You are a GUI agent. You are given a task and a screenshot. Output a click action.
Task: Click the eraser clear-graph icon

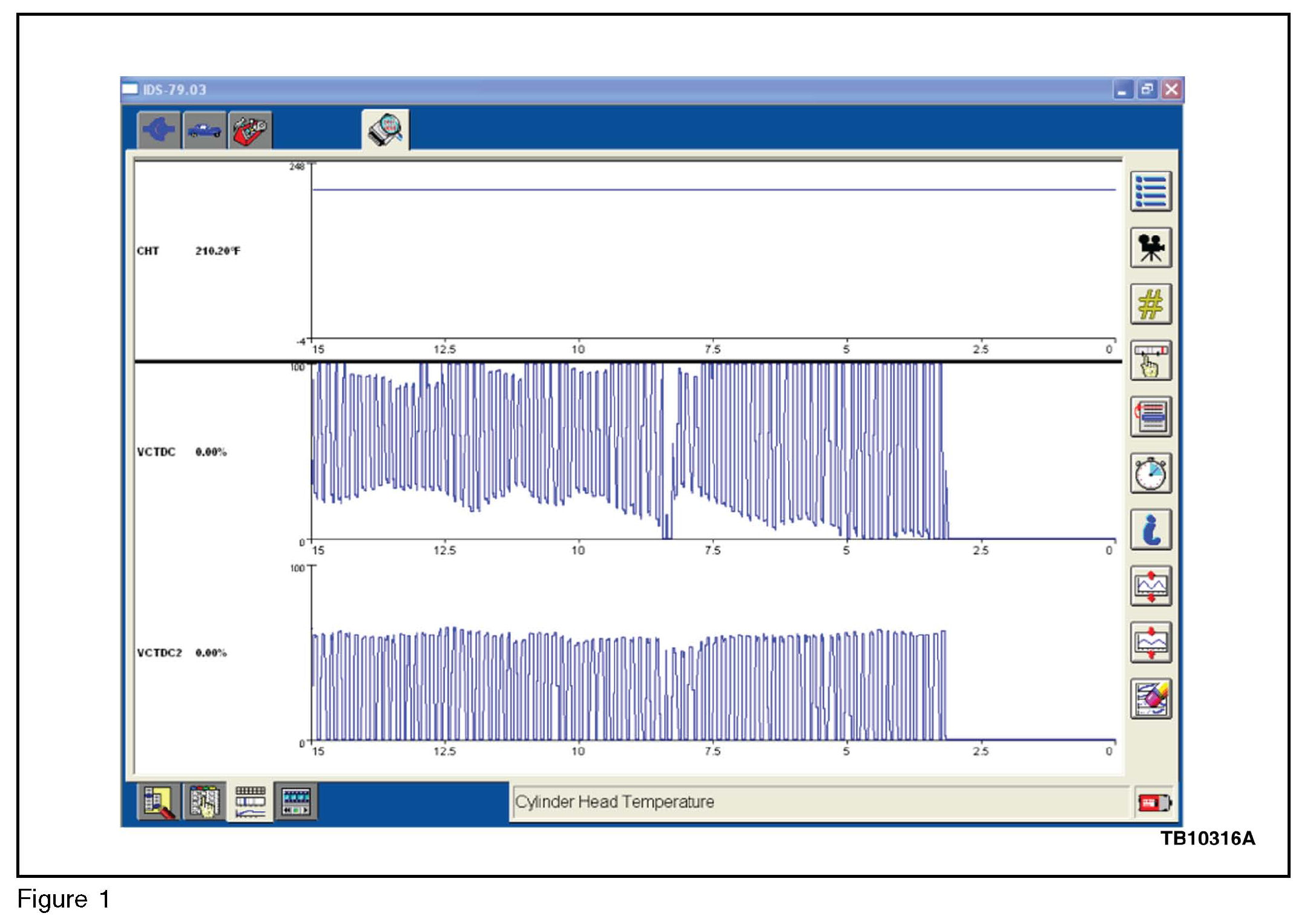pos(1150,698)
